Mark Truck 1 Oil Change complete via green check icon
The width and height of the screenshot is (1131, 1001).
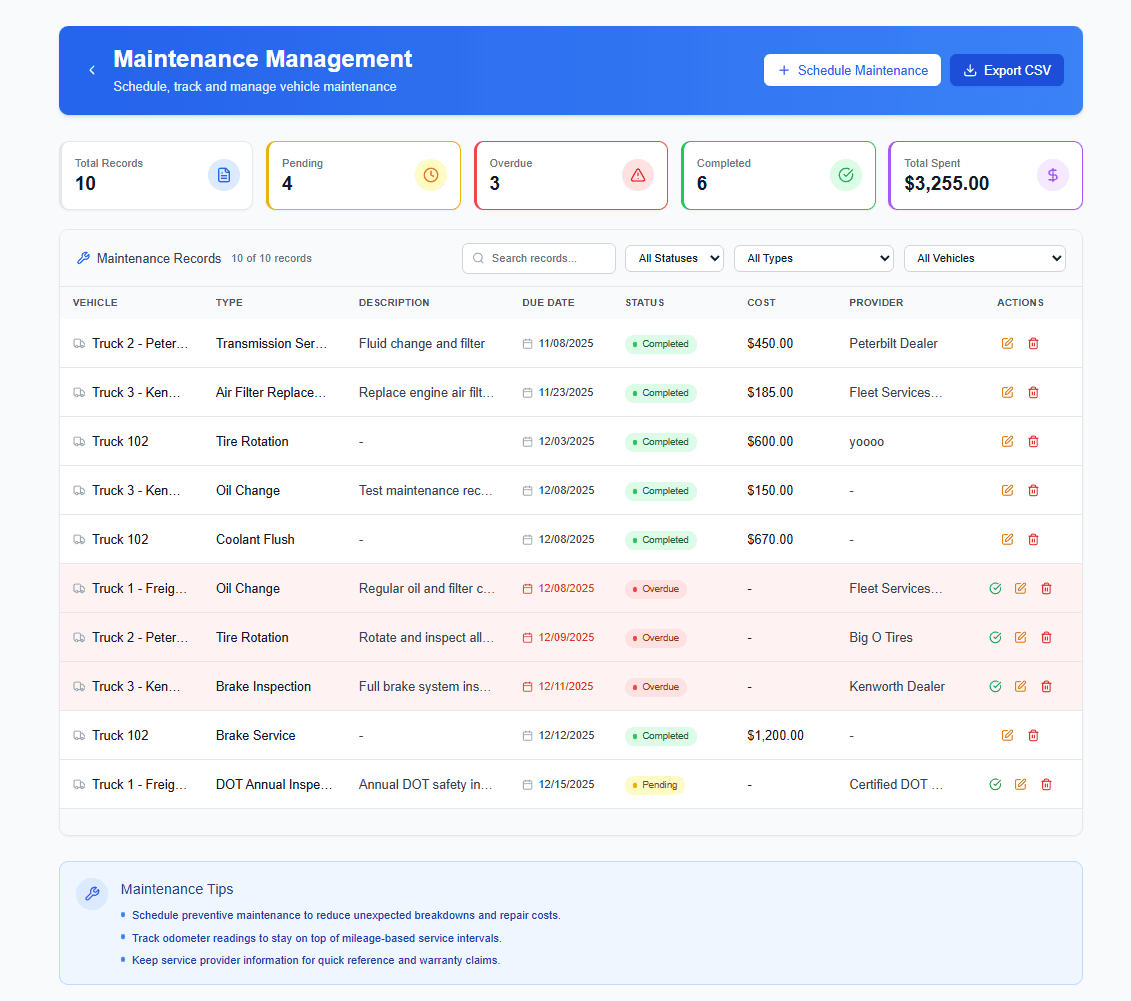(995, 588)
